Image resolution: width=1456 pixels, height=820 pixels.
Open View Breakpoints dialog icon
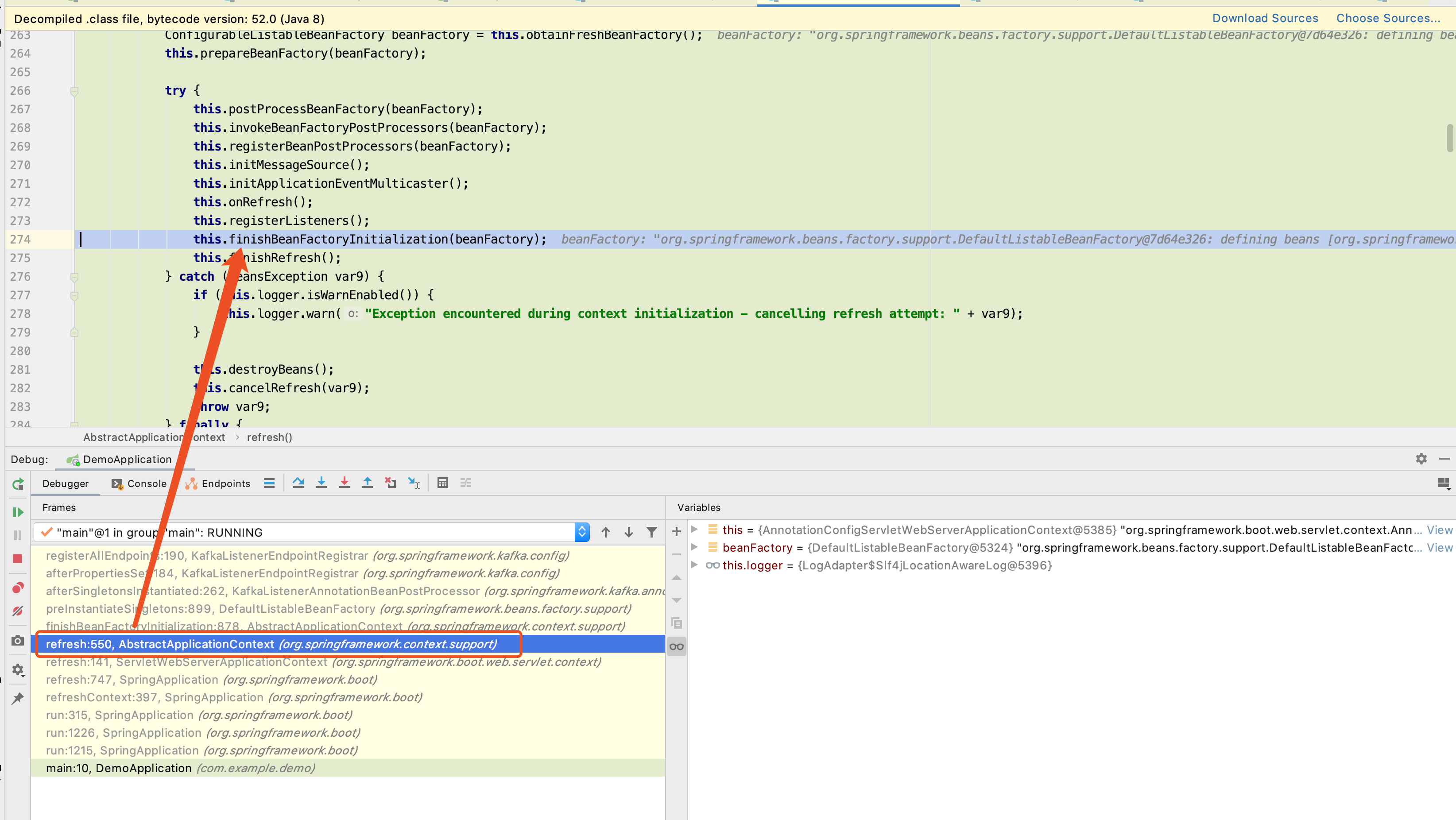point(18,588)
